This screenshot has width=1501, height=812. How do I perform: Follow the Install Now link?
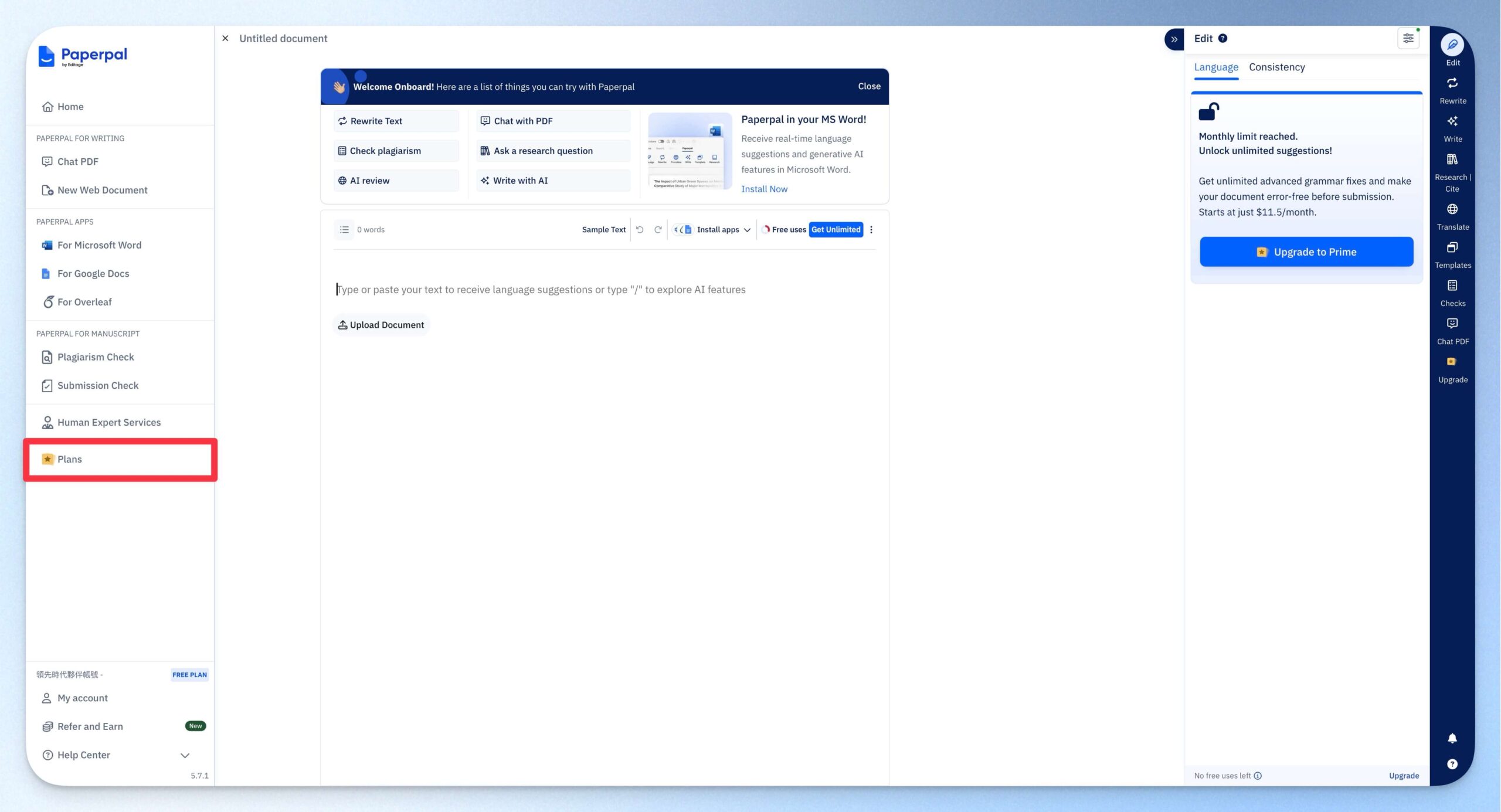coord(764,189)
